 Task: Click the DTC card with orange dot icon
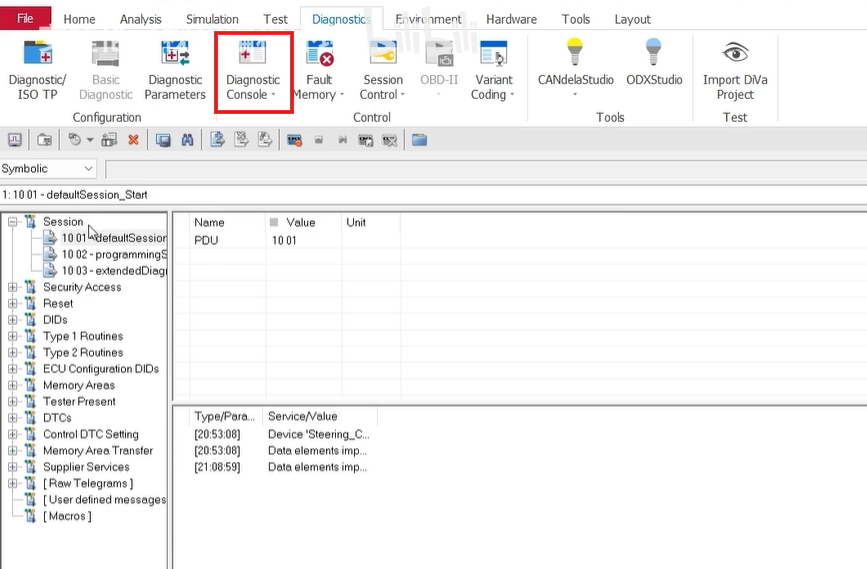click(x=294, y=140)
